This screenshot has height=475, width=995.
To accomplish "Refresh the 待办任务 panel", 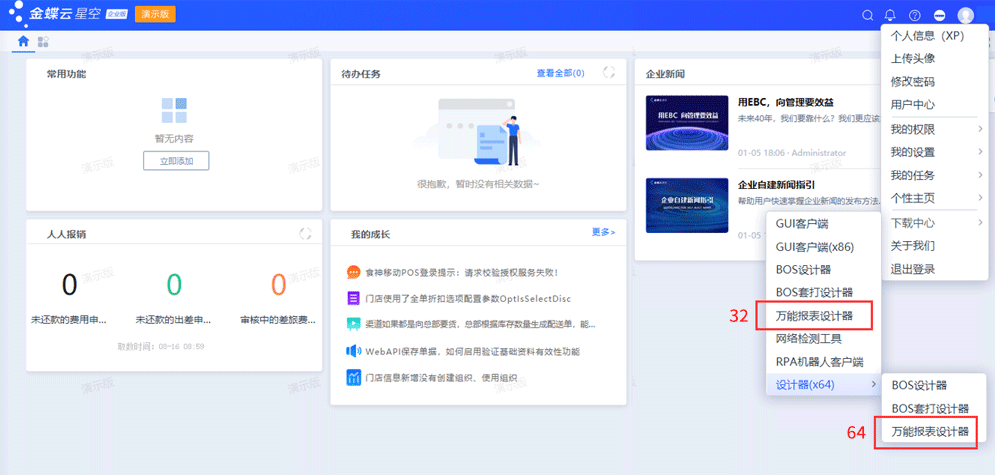I will 609,72.
